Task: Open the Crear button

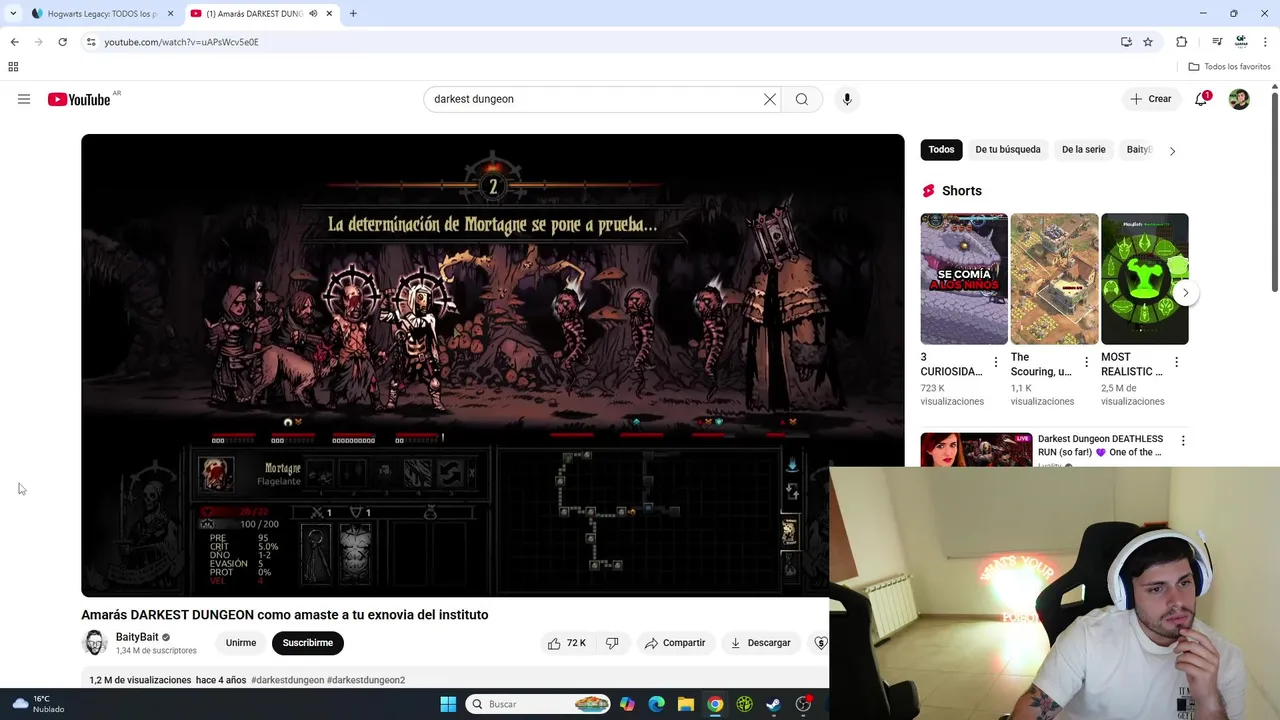Action: point(1151,99)
